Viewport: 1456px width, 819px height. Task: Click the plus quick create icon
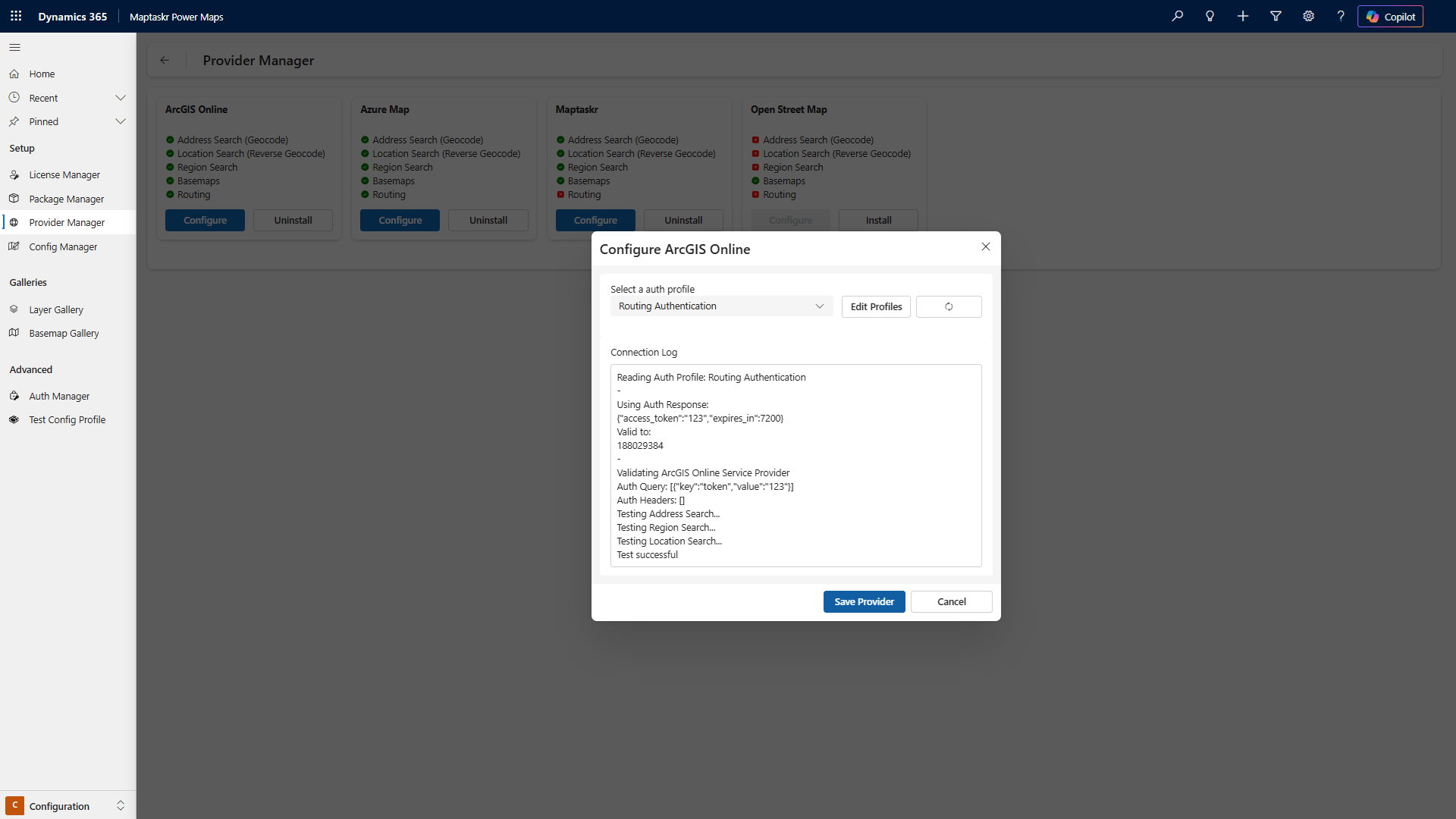[x=1243, y=16]
